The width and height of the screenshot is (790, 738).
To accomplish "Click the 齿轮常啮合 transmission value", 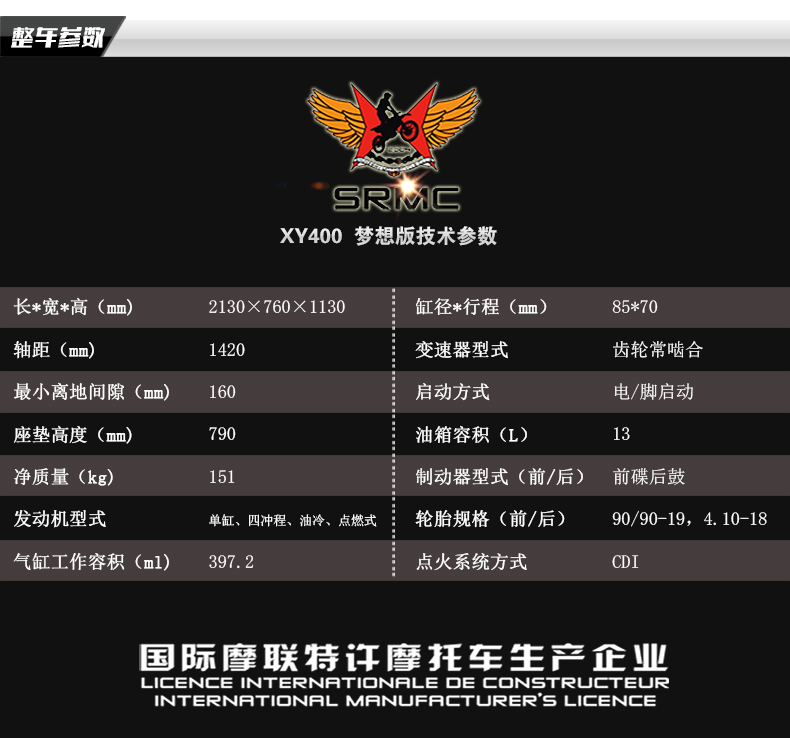I will 657,350.
